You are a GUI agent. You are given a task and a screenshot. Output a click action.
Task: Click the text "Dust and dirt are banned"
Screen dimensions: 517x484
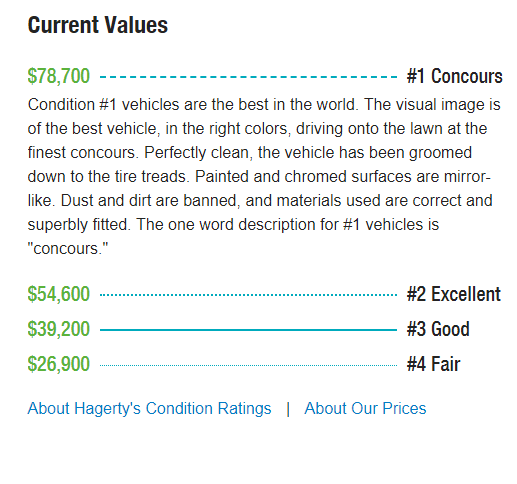(149, 201)
